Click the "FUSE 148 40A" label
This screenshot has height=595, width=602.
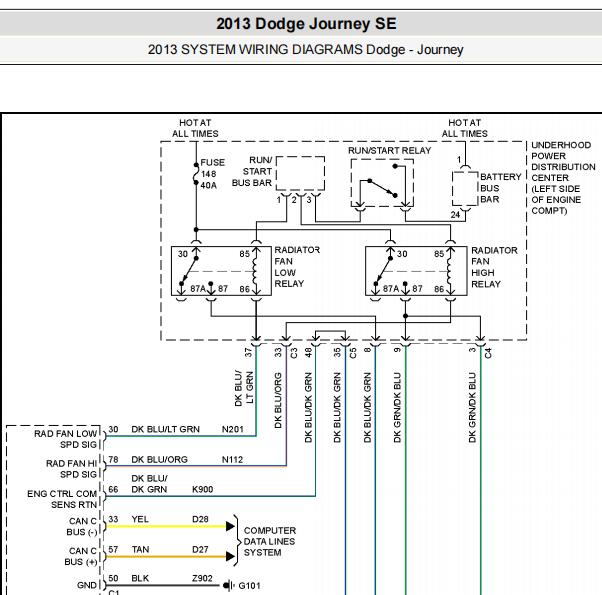pos(212,174)
